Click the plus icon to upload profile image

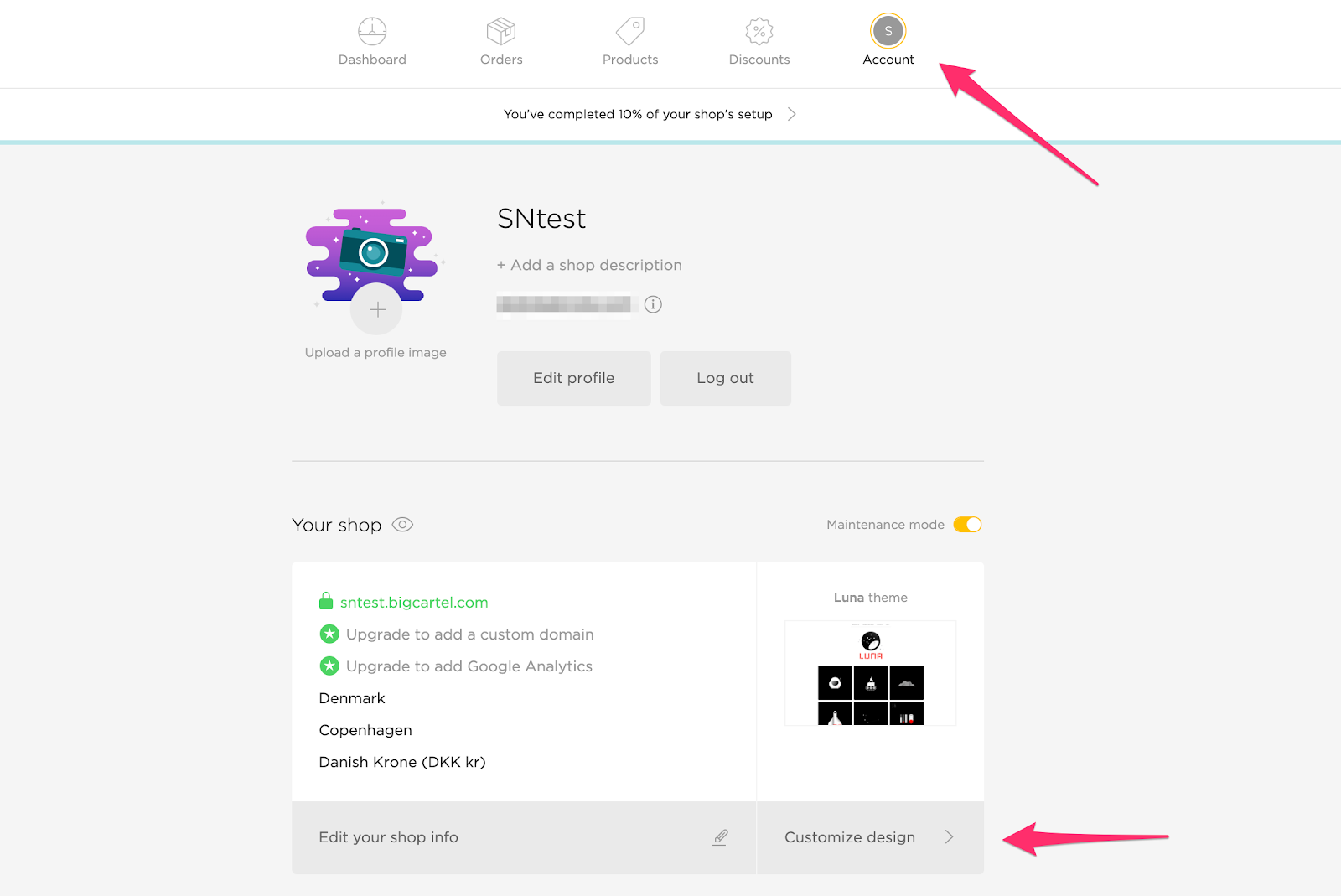377,310
